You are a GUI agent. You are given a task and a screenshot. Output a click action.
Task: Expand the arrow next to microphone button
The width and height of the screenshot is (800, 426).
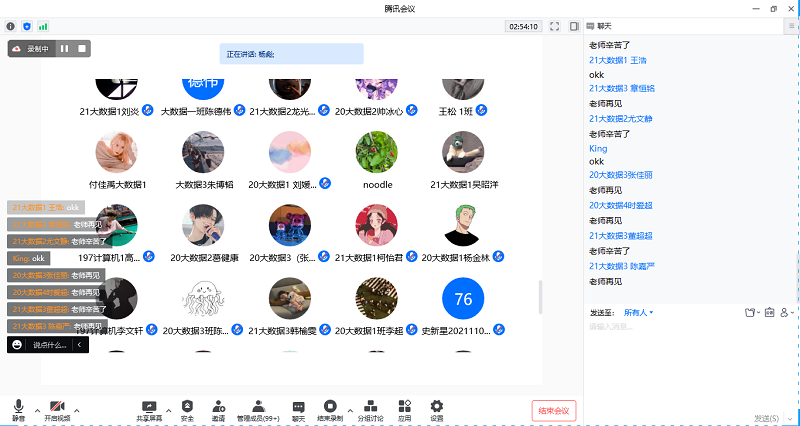pyautogui.click(x=37, y=409)
